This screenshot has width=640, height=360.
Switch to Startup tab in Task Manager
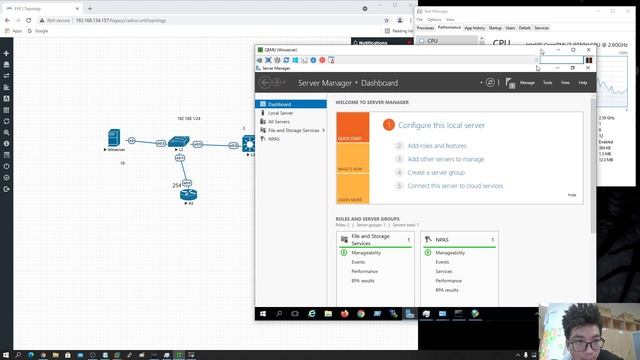coord(495,28)
